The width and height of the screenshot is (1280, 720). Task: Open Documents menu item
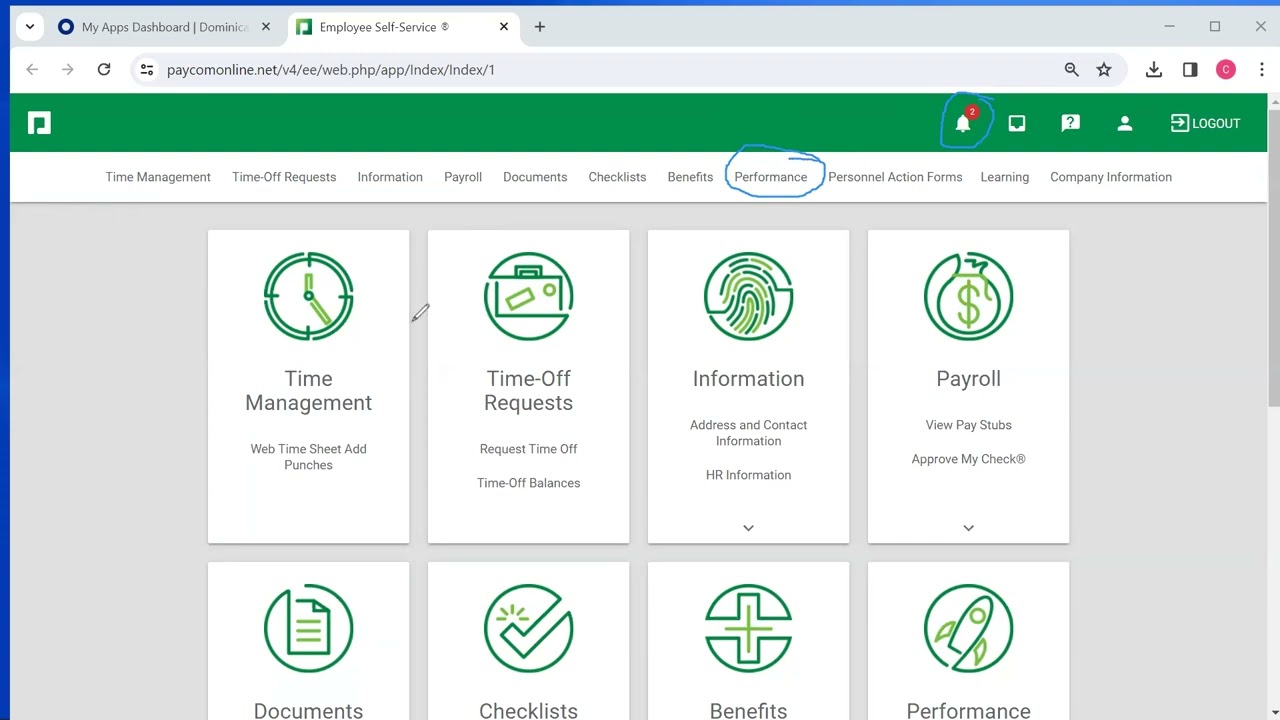tap(535, 177)
